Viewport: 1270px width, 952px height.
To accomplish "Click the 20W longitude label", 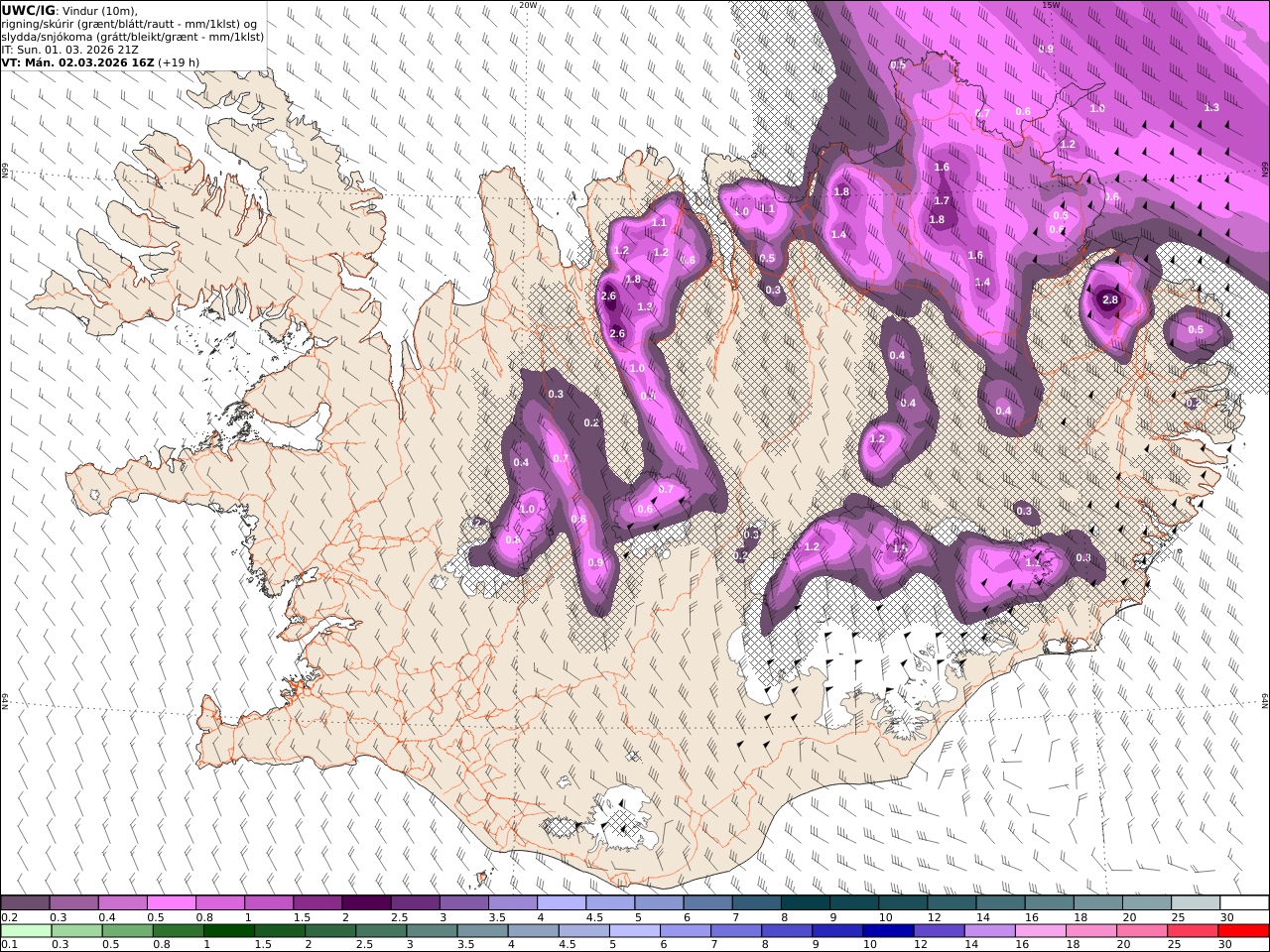I will pyautogui.click(x=528, y=5).
